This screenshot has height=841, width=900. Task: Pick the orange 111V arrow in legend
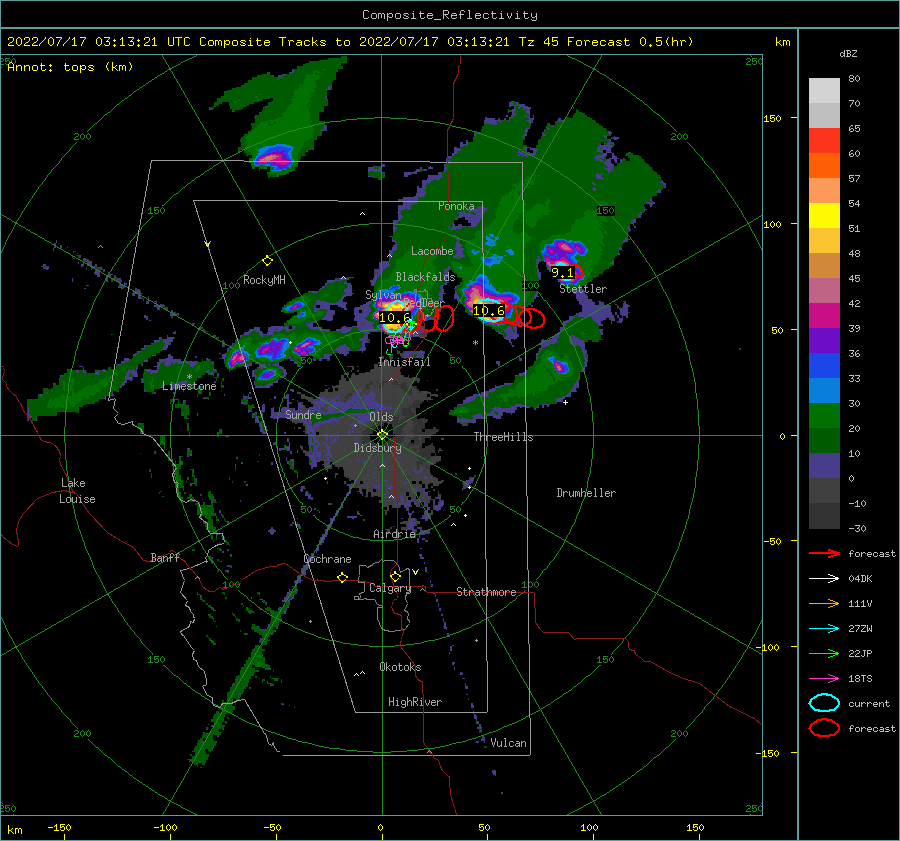(x=824, y=603)
